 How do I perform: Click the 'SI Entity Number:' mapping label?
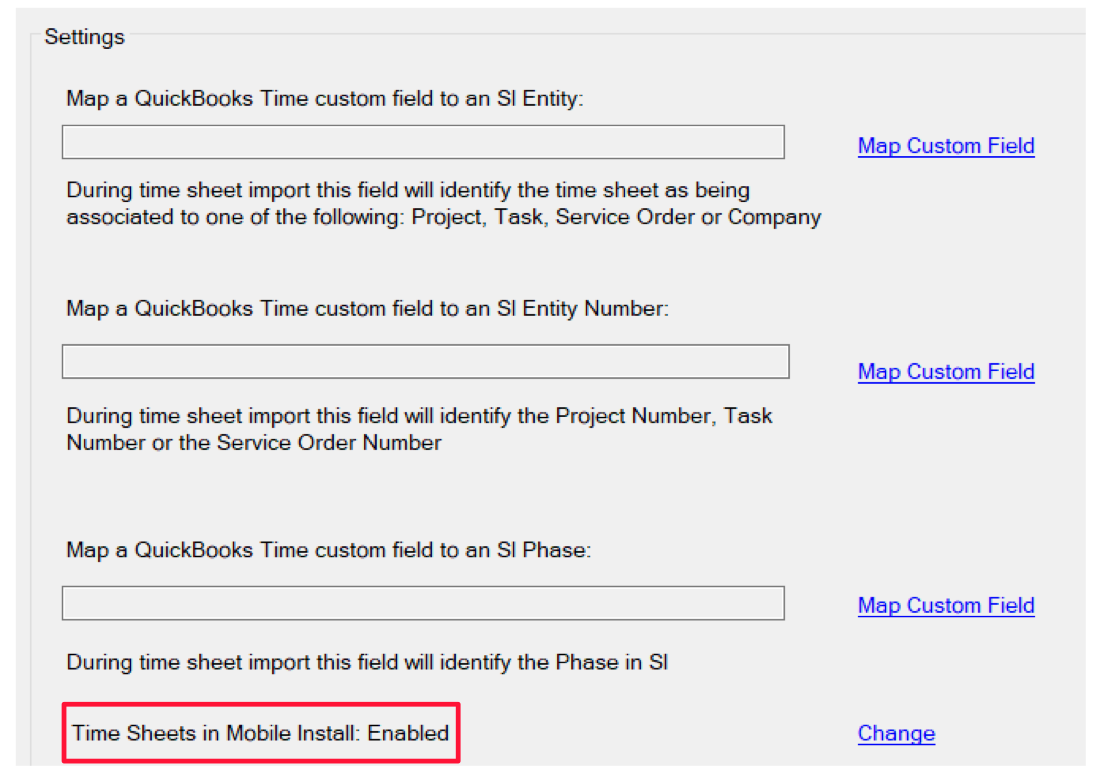pyautogui.click(x=583, y=308)
